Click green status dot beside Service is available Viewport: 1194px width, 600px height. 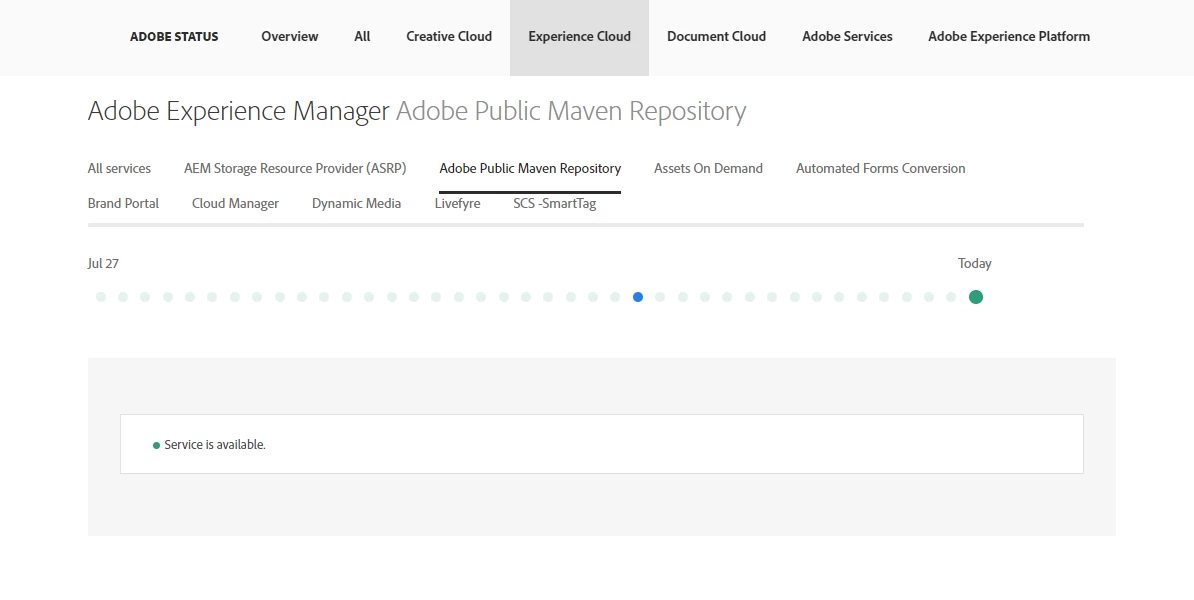coord(156,445)
